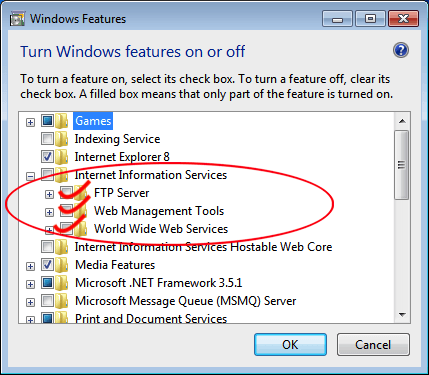Toggle the Games checkbox
429x375 pixels.
tap(47, 121)
